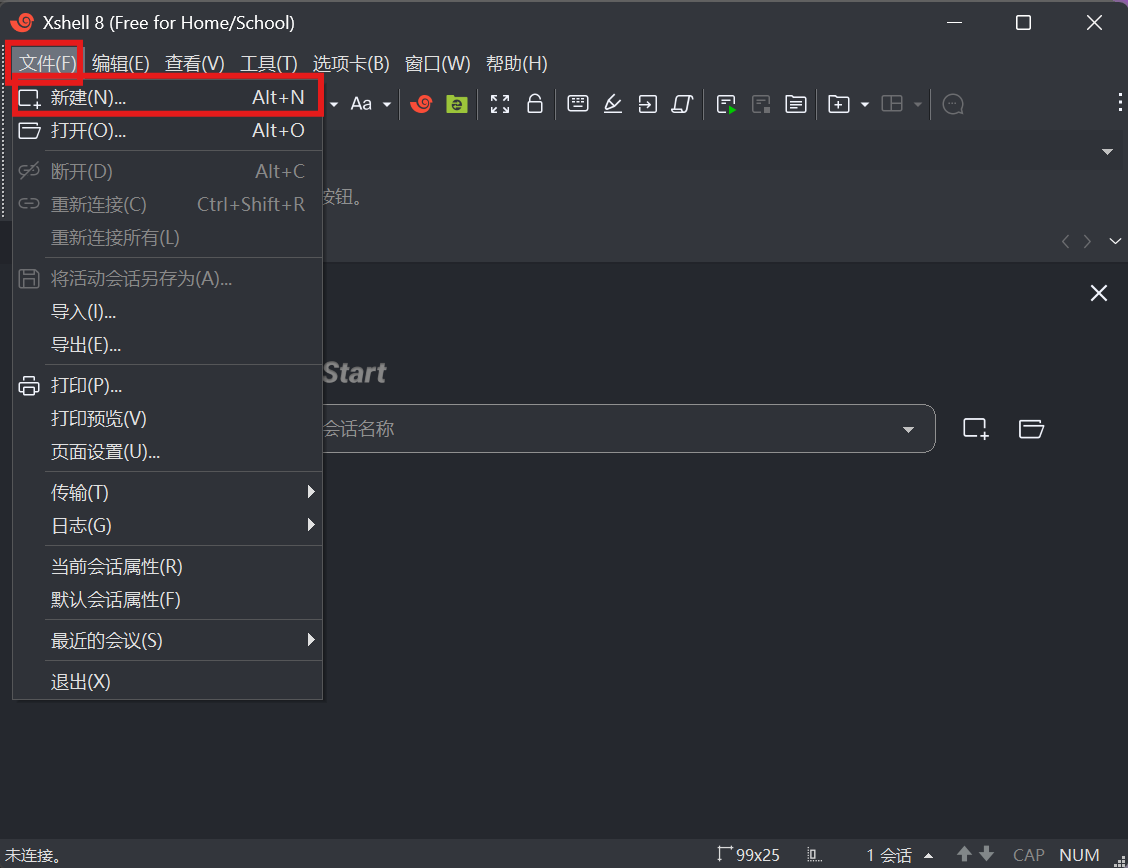
Task: Expand 最近的会议(S) recent sessions submenu
Action: 167,640
